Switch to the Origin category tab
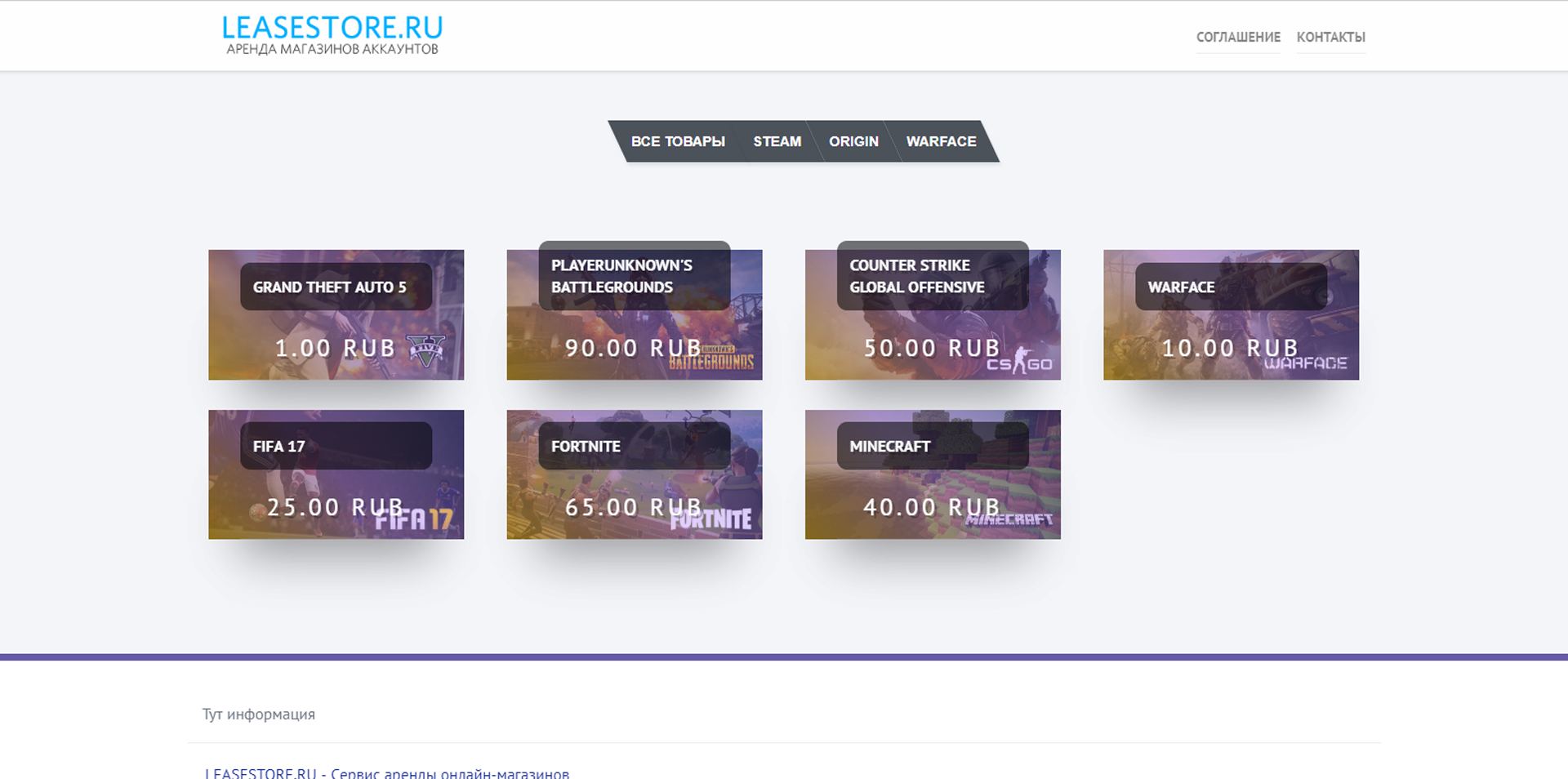Screen dimensions: 1568x779 tap(853, 141)
